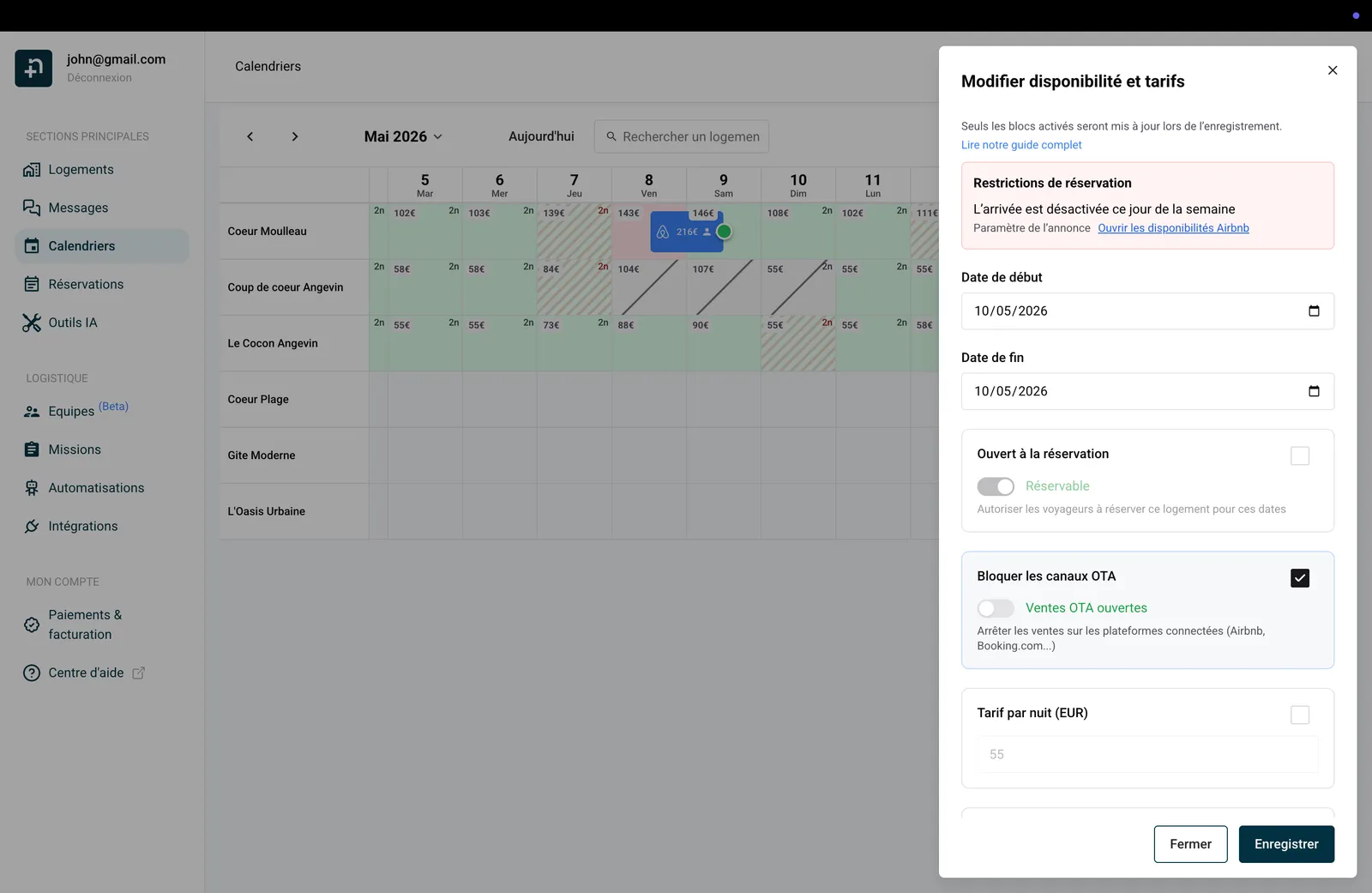Select Calendriers in the sidebar

[x=102, y=246]
